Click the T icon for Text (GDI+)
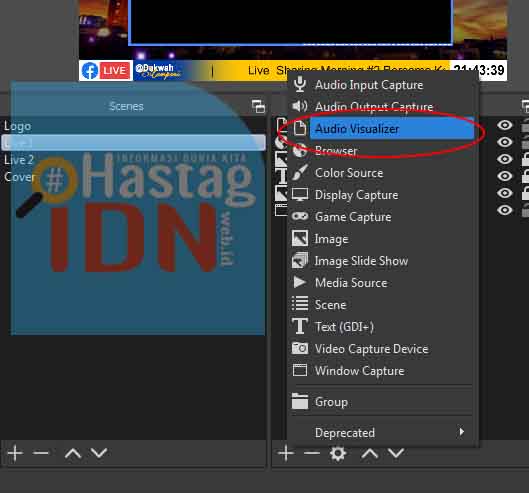 click(x=300, y=326)
